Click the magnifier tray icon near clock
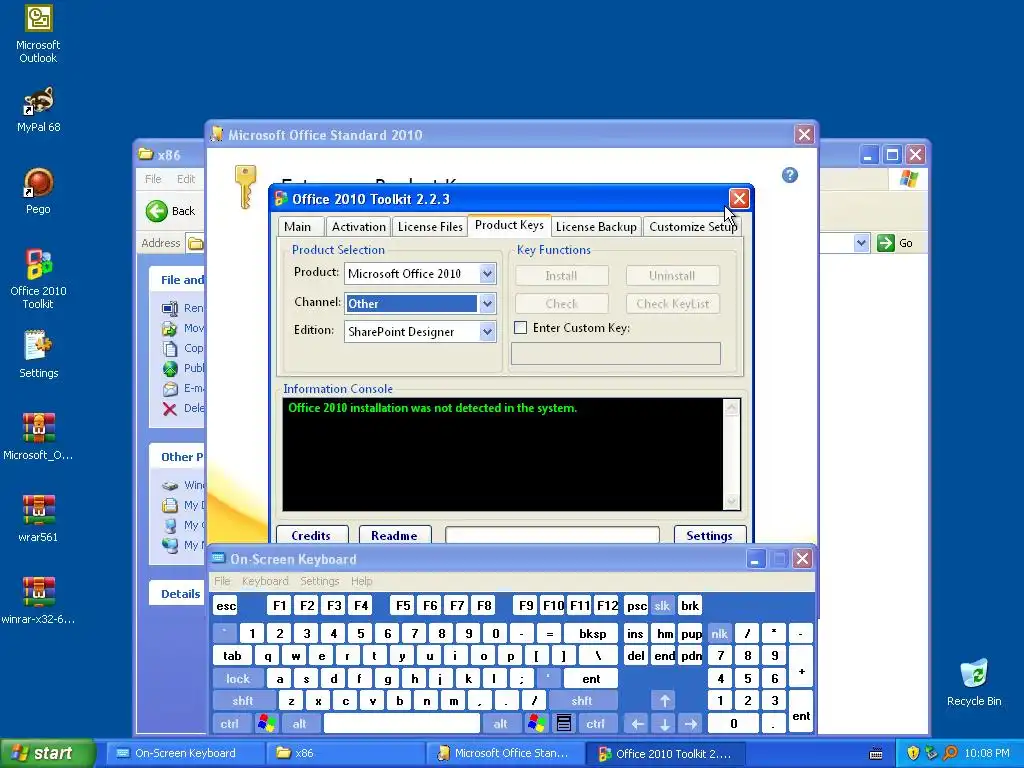The width and height of the screenshot is (1024, 768). 950,753
